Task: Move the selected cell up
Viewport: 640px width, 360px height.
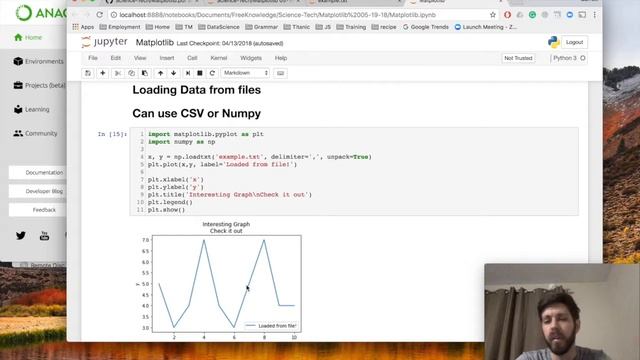Action: pyautogui.click(x=160, y=73)
